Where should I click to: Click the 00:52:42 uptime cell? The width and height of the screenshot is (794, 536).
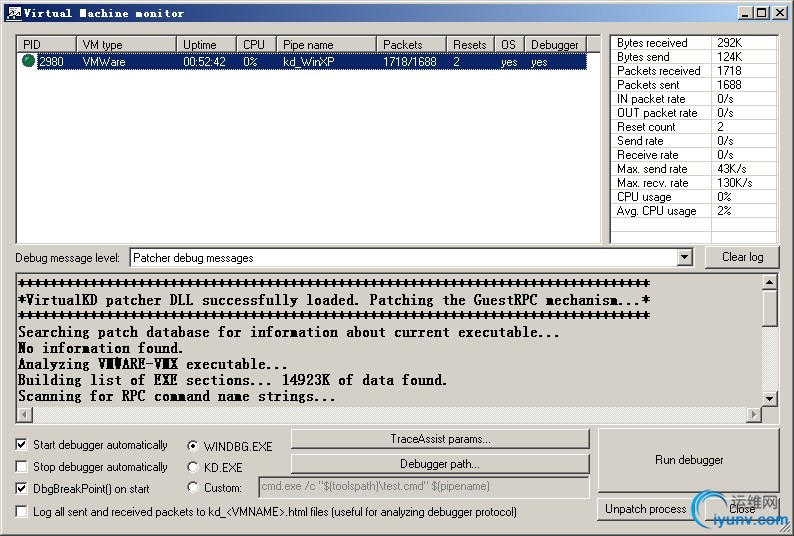(204, 62)
